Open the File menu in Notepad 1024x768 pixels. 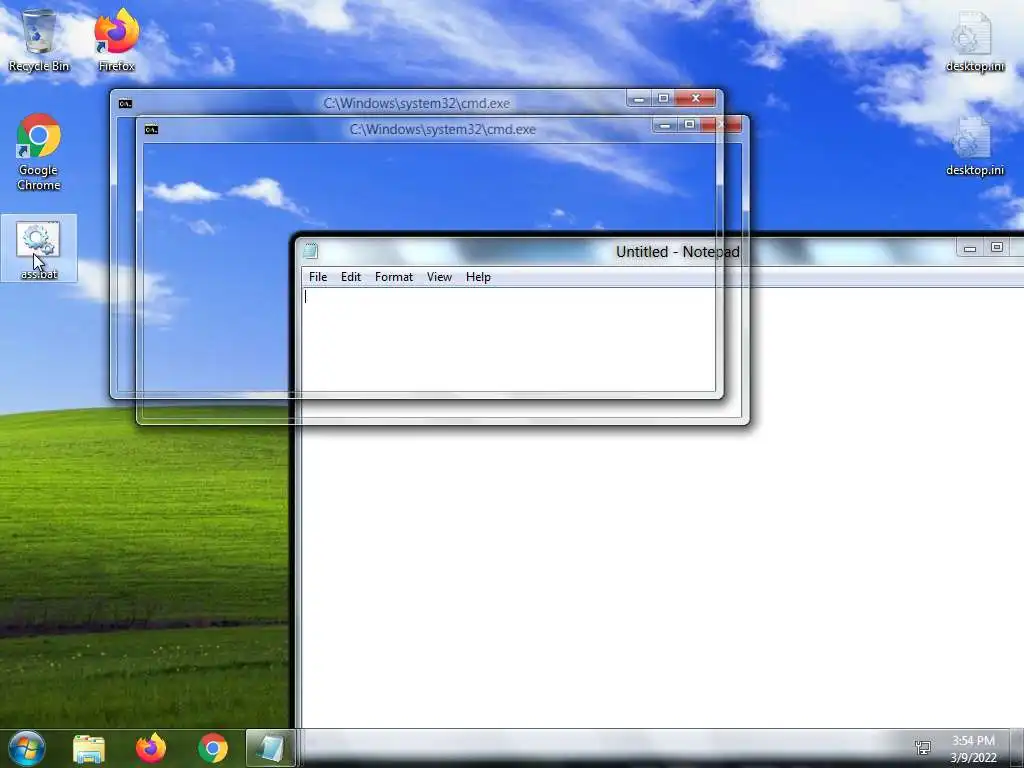click(x=318, y=277)
